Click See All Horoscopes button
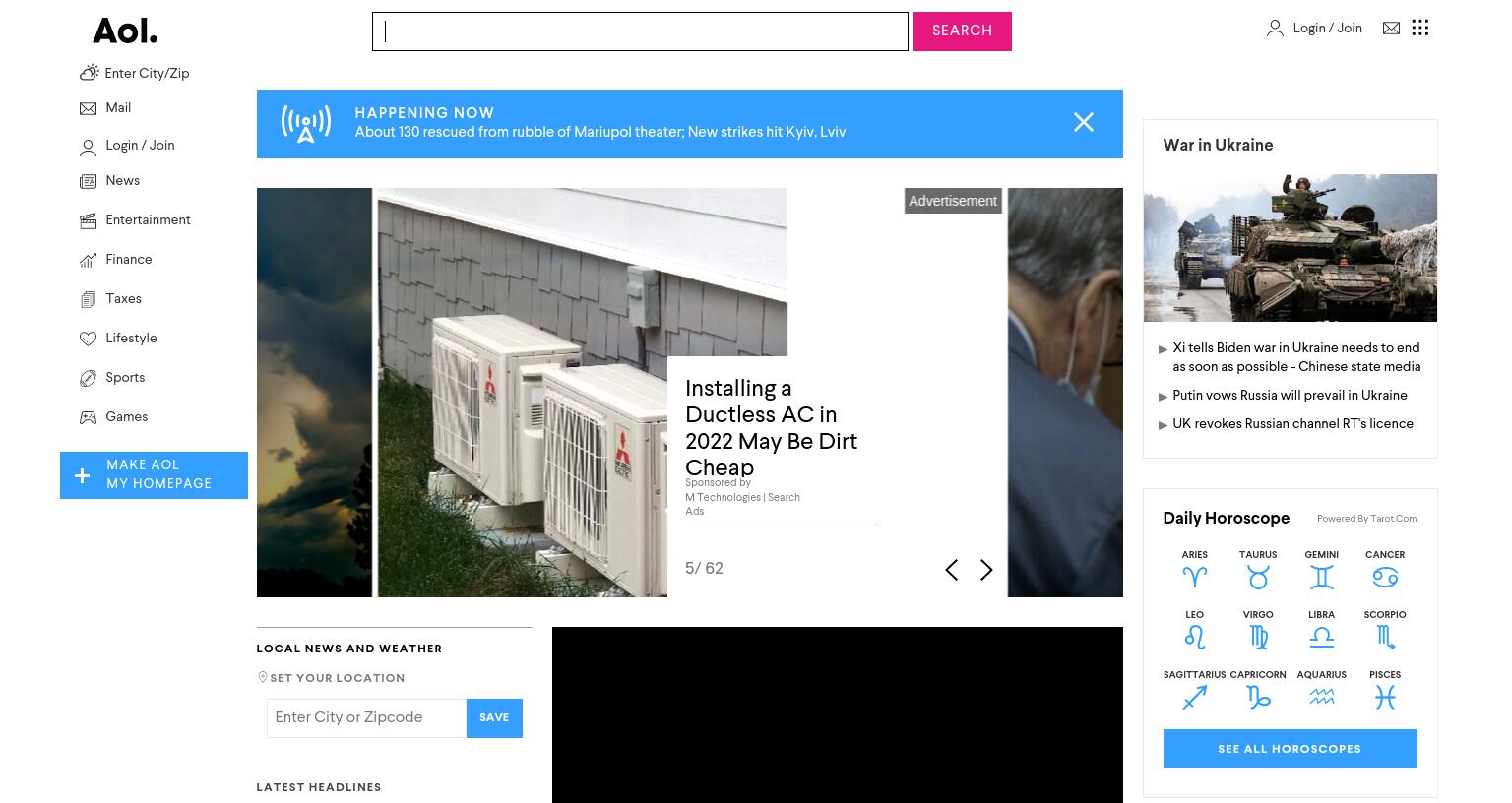The height and width of the screenshot is (803, 1512). coord(1290,749)
